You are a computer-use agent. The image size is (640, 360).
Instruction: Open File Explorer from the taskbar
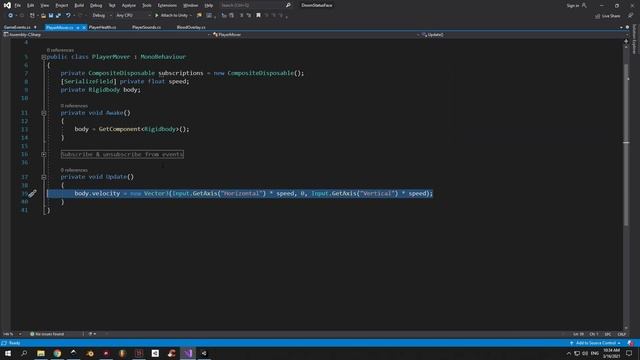pyautogui.click(x=41, y=353)
